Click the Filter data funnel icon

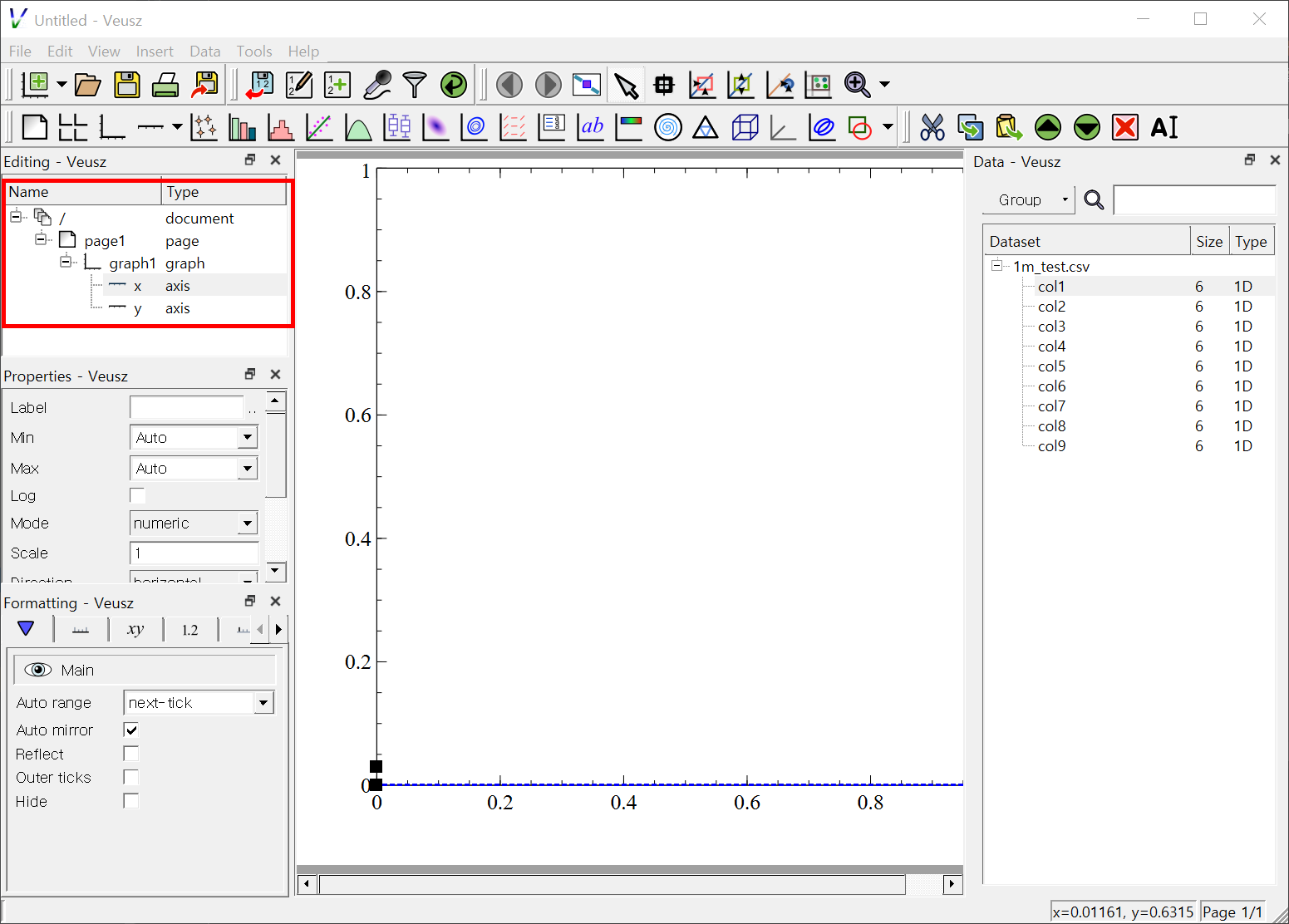415,84
